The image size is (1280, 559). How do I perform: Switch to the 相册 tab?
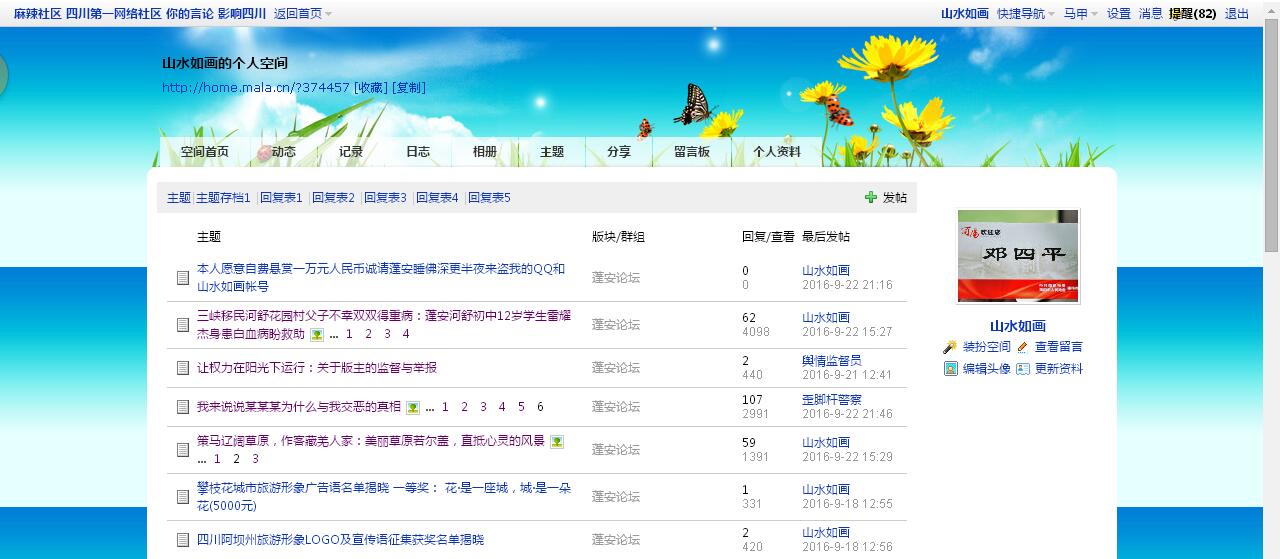click(x=485, y=152)
